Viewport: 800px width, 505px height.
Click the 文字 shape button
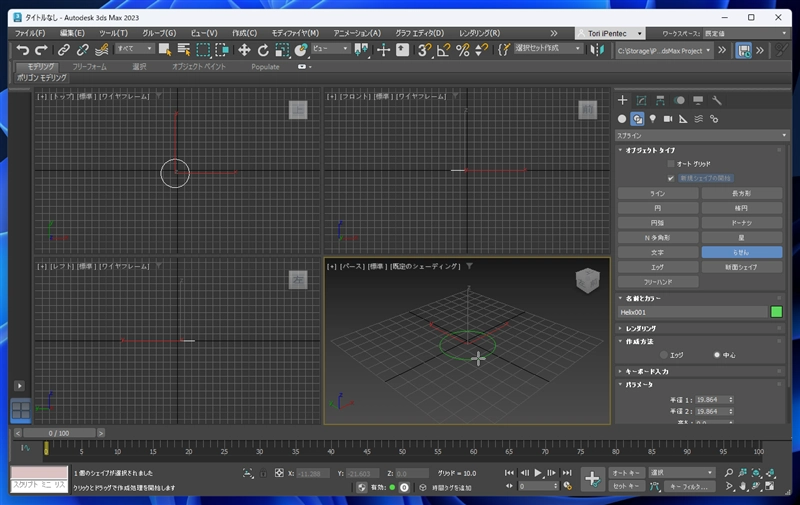tap(658, 252)
